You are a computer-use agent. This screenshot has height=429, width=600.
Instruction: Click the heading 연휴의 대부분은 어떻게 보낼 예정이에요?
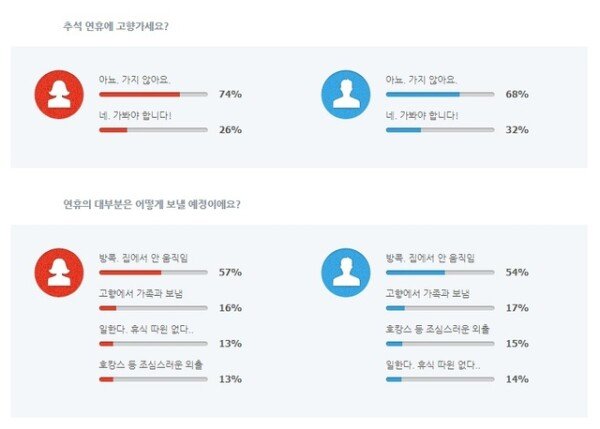pyautogui.click(x=151, y=205)
